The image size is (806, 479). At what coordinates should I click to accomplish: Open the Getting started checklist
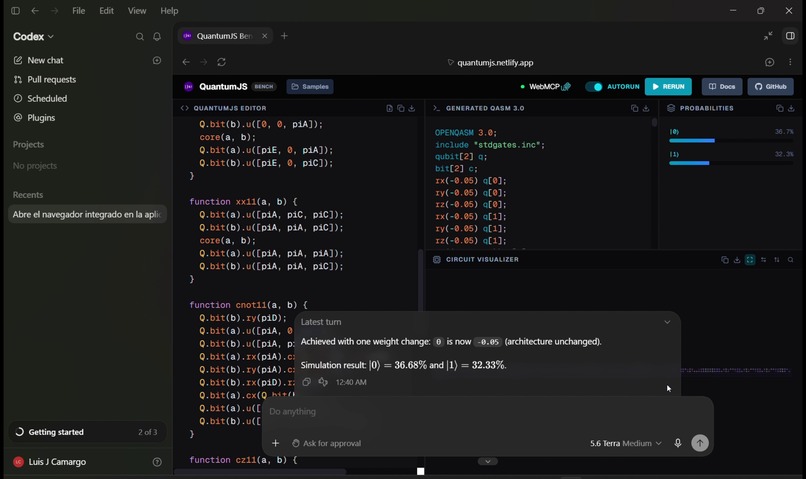(x=87, y=432)
